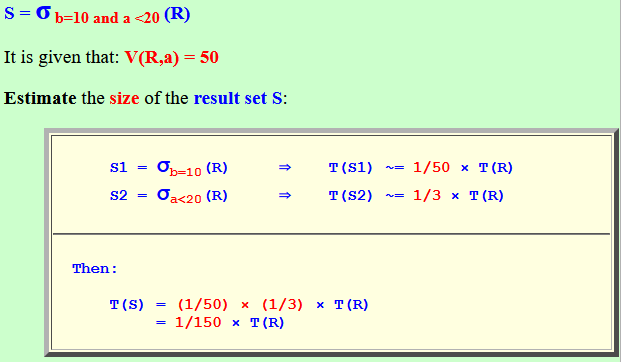The height and width of the screenshot is (362, 621).
Task: Click the red fraction '1/3' on the S2 row
Action: click(x=427, y=195)
